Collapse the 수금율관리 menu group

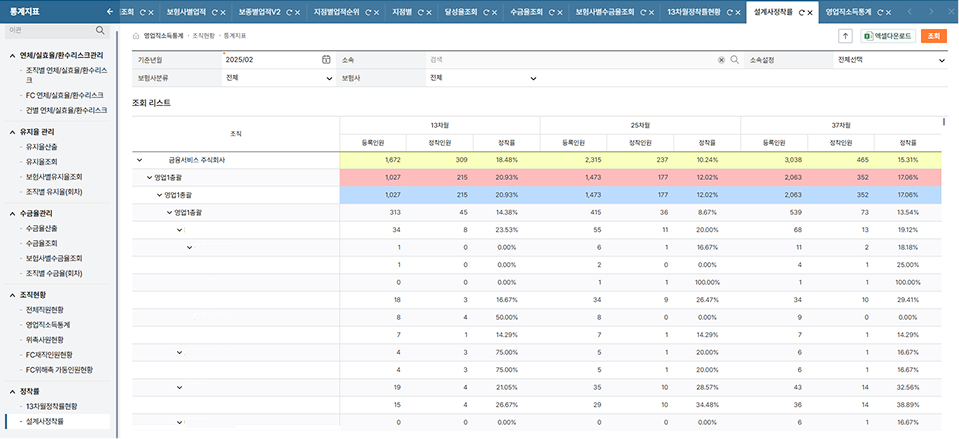[x=13, y=214]
